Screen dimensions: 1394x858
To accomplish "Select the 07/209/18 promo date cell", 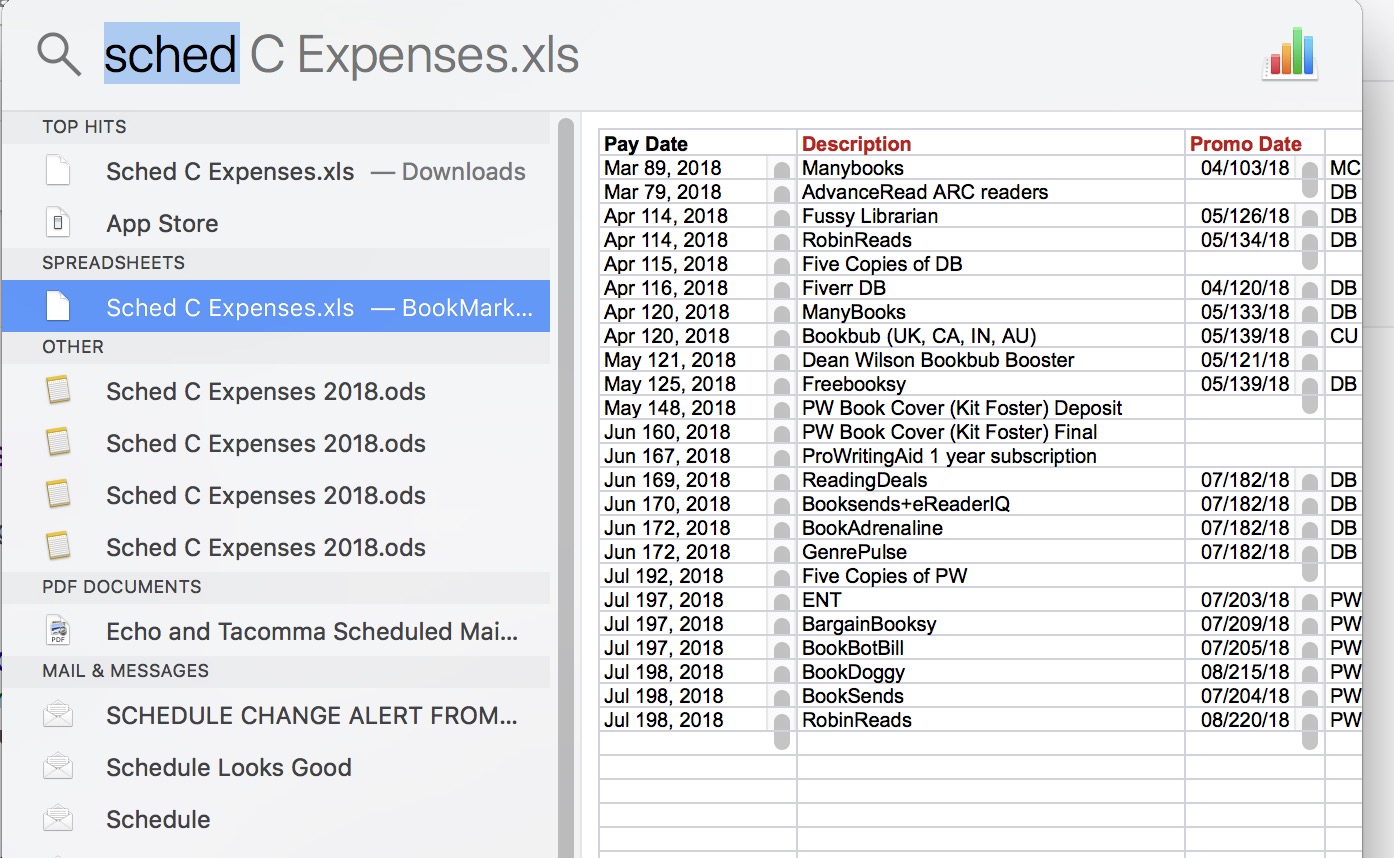I will [1255, 624].
